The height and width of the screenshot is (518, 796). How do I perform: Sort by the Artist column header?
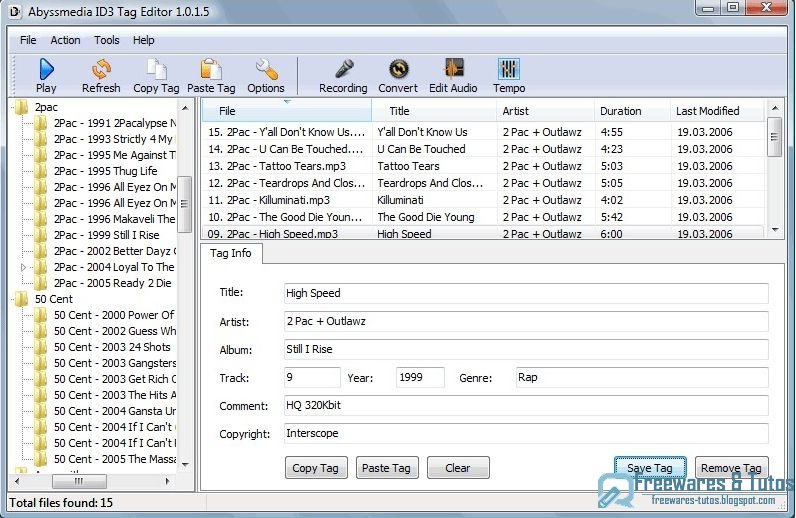point(545,111)
